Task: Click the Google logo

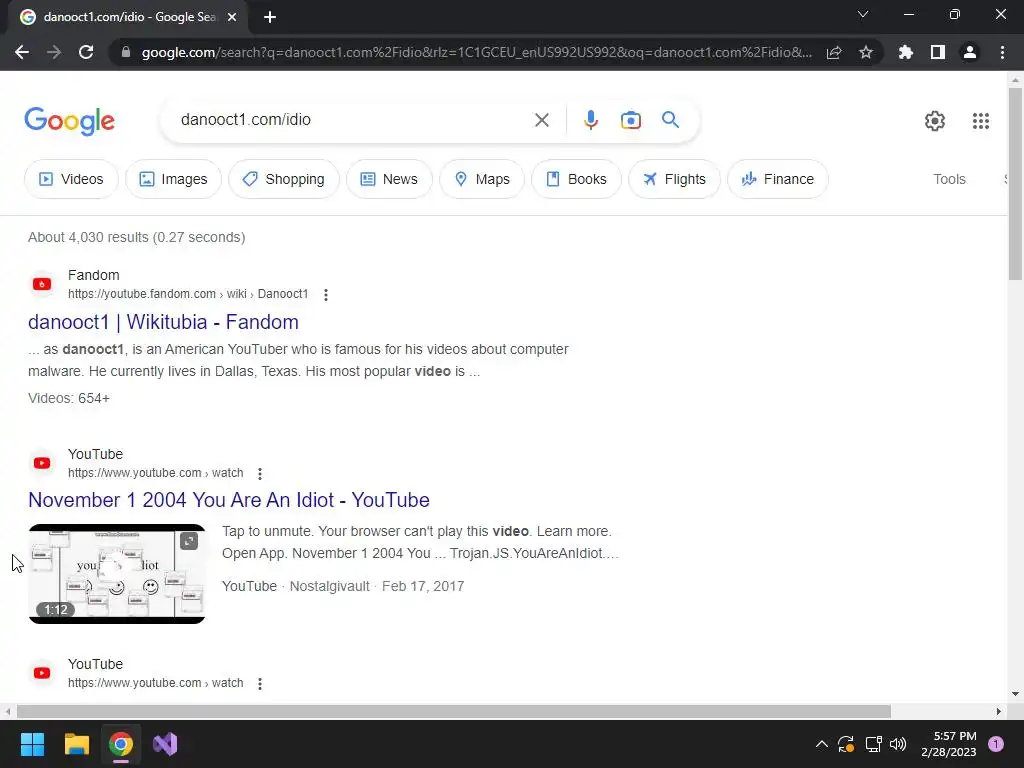Action: point(70,121)
